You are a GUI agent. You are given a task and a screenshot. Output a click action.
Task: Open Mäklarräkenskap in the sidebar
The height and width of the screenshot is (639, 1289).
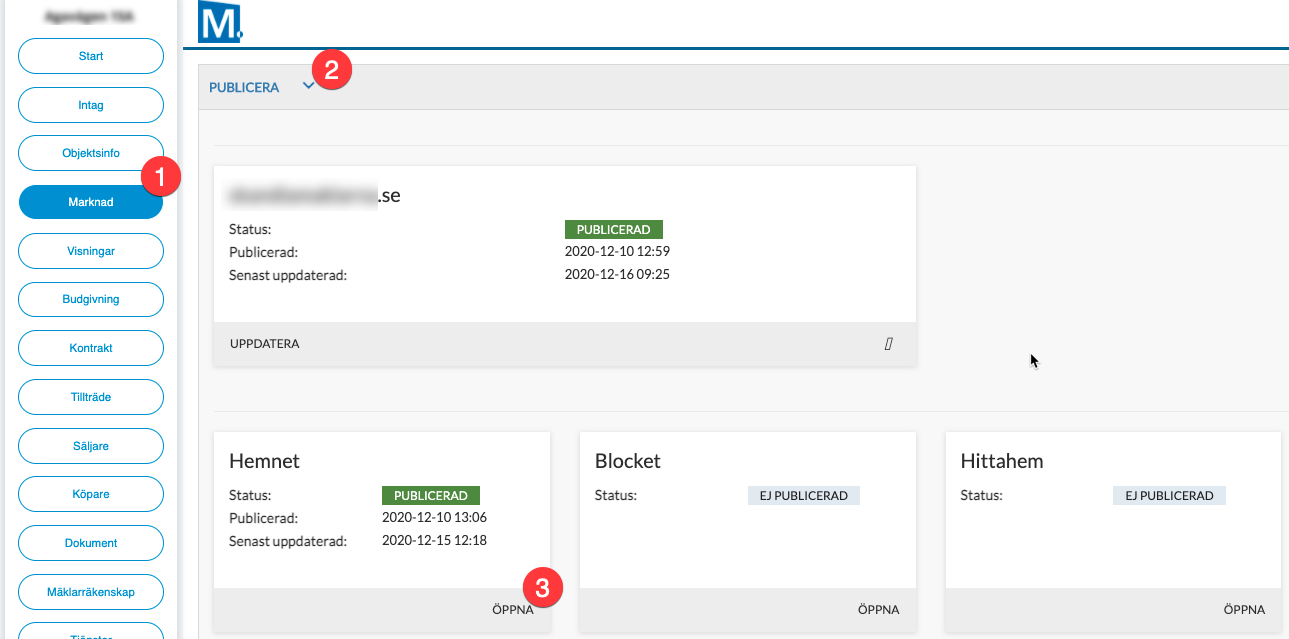(x=91, y=592)
